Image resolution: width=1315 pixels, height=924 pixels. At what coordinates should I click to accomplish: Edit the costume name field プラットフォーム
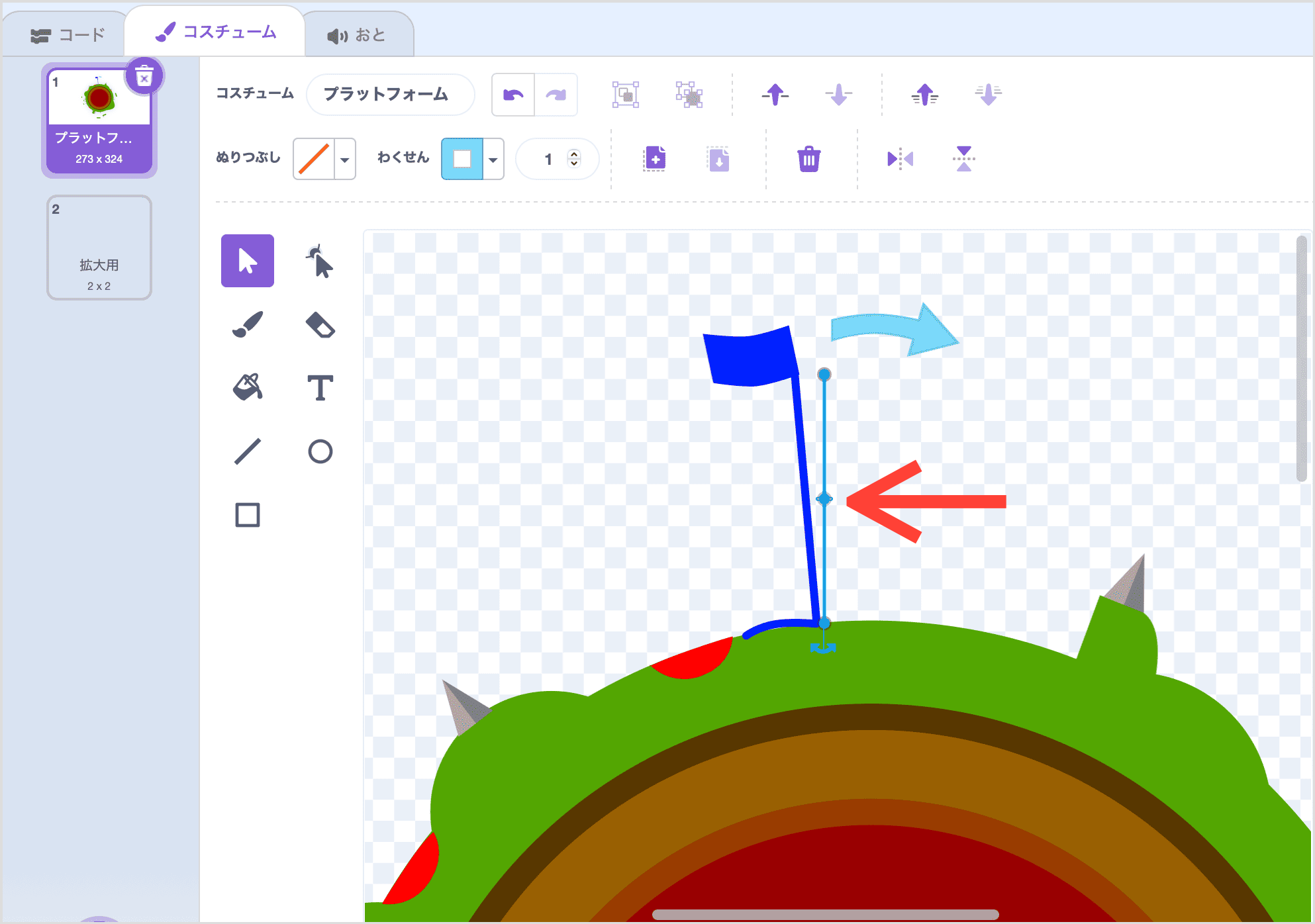389,94
